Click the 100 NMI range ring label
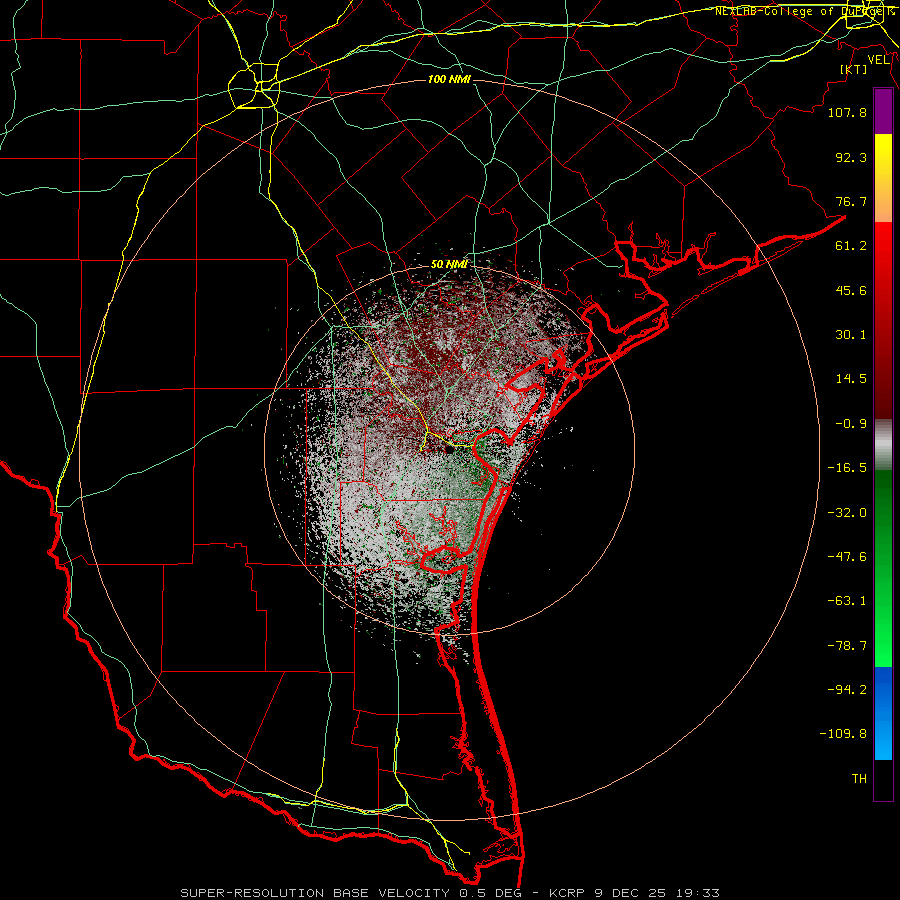 point(449,79)
